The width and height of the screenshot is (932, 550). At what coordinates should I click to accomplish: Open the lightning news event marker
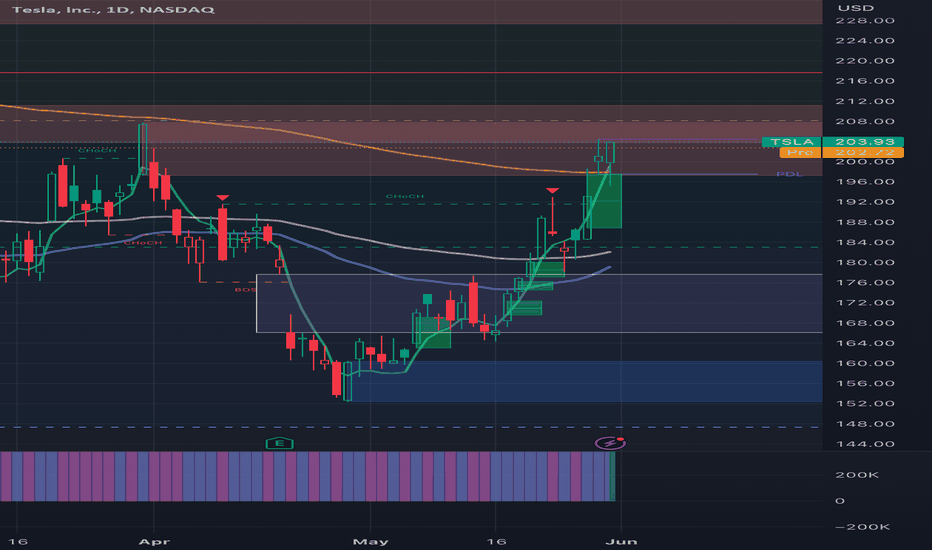click(x=610, y=443)
